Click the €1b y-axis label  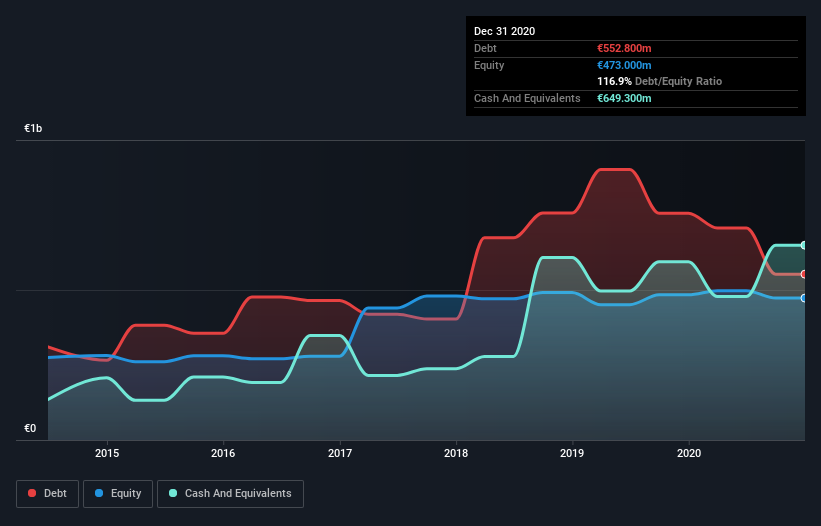[x=33, y=128]
